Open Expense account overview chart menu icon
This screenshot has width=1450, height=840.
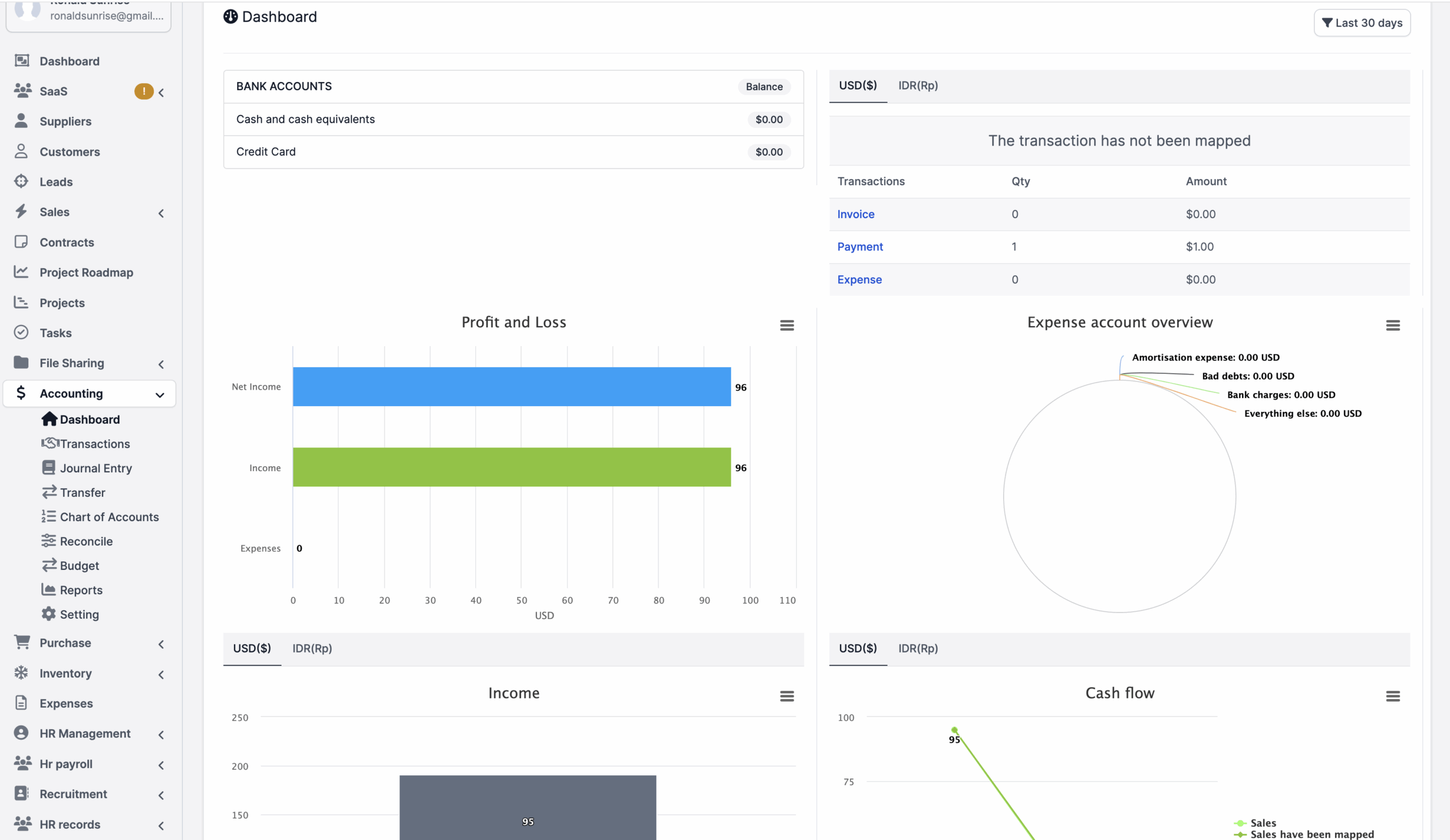(1392, 325)
